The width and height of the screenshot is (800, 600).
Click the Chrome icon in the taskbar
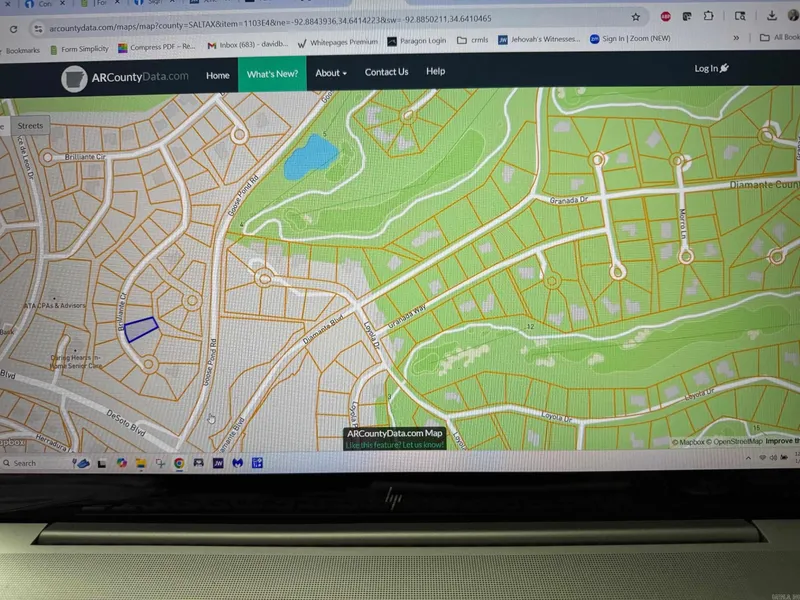[179, 463]
